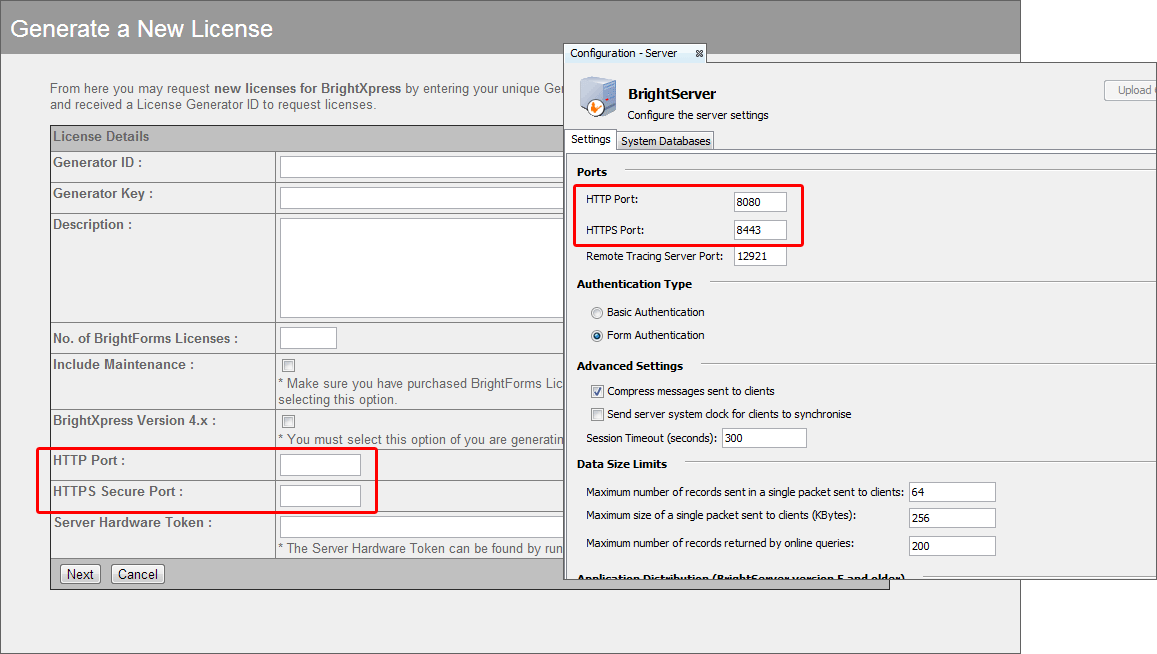The image size is (1157, 654).
Task: Click the Remote Tracing Server Port field
Action: pyautogui.click(x=760, y=257)
